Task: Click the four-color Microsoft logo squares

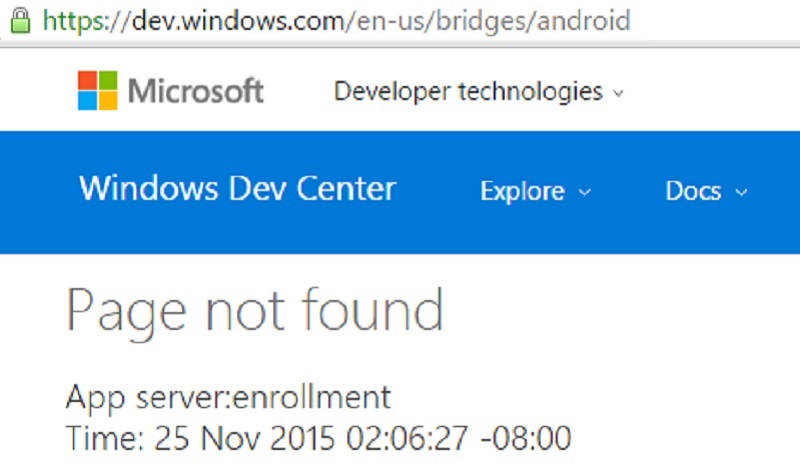Action: coord(97,90)
